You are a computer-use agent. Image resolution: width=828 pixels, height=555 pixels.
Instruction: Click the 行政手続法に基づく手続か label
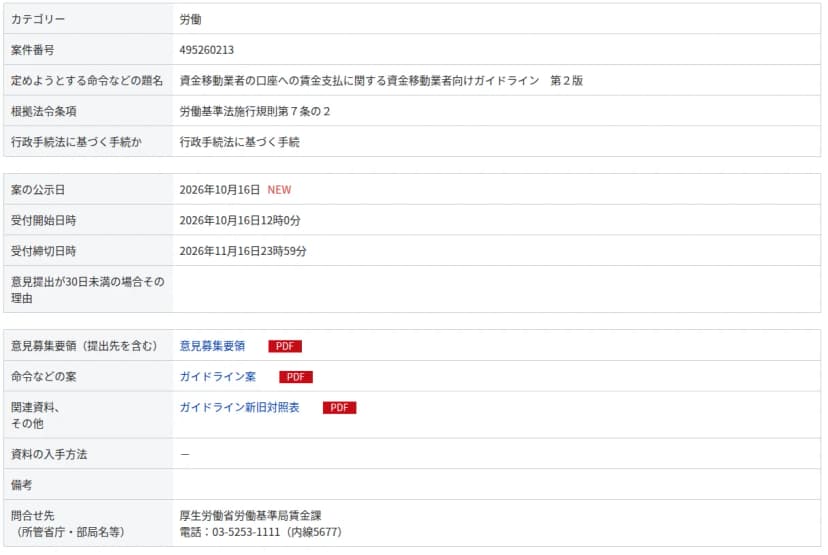pyautogui.click(x=77, y=142)
